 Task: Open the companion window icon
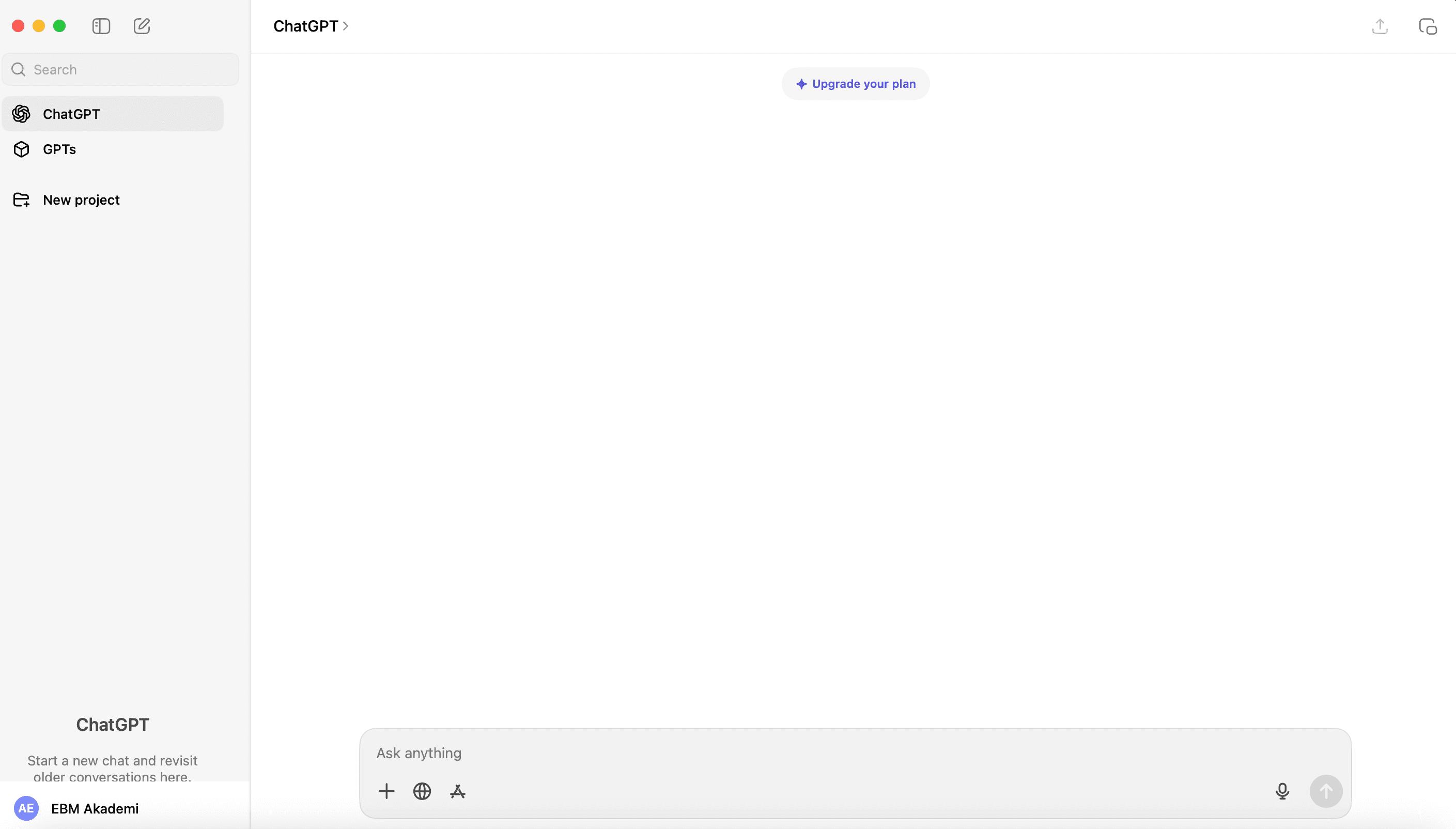[1428, 26]
